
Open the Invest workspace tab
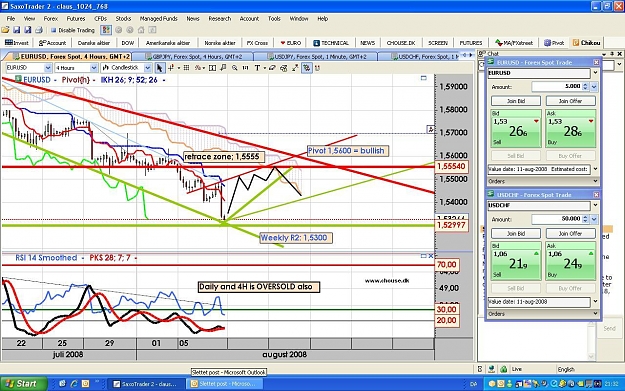click(17, 43)
